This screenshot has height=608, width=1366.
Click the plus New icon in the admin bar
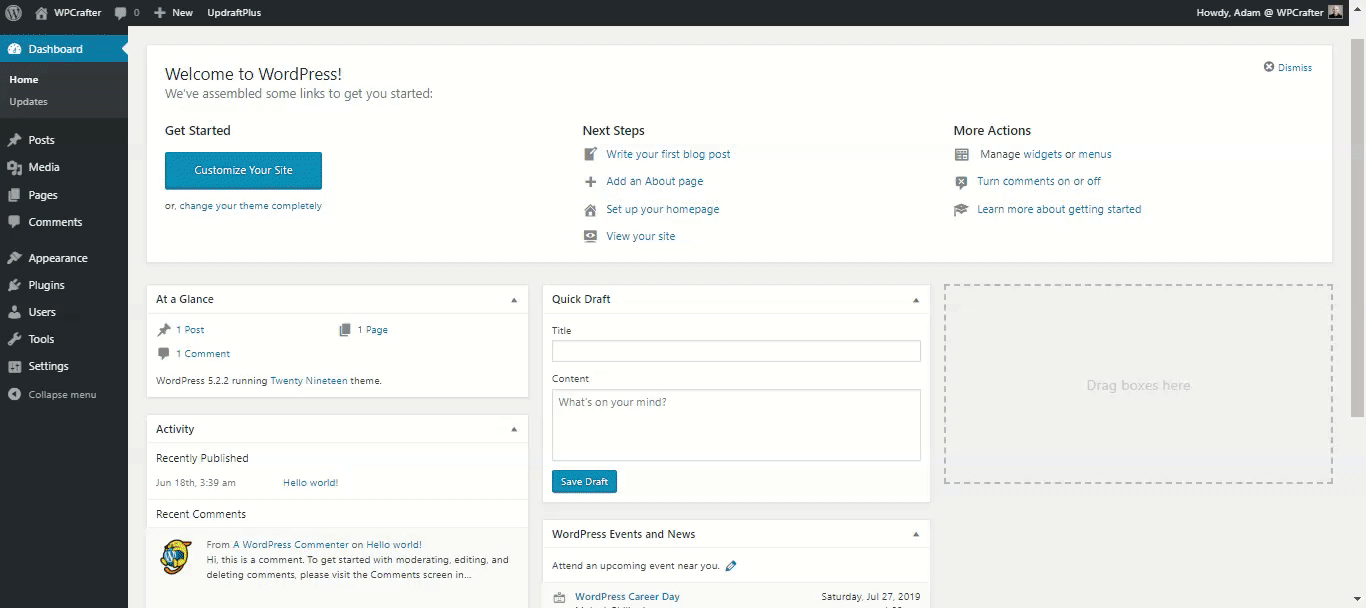pyautogui.click(x=160, y=13)
